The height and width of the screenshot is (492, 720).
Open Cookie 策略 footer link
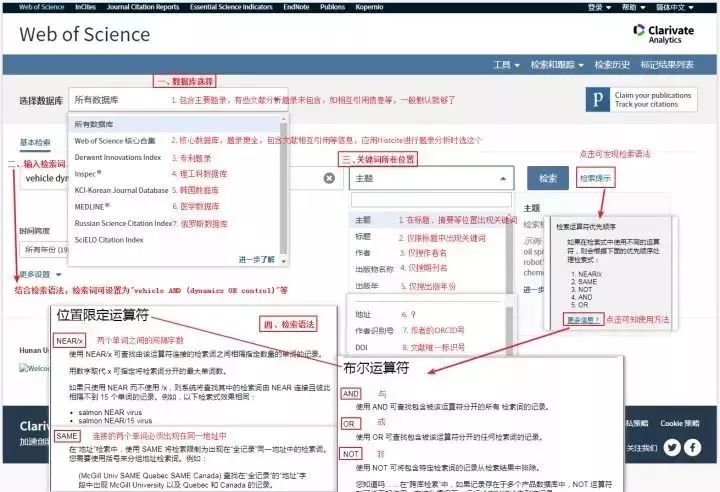click(680, 423)
